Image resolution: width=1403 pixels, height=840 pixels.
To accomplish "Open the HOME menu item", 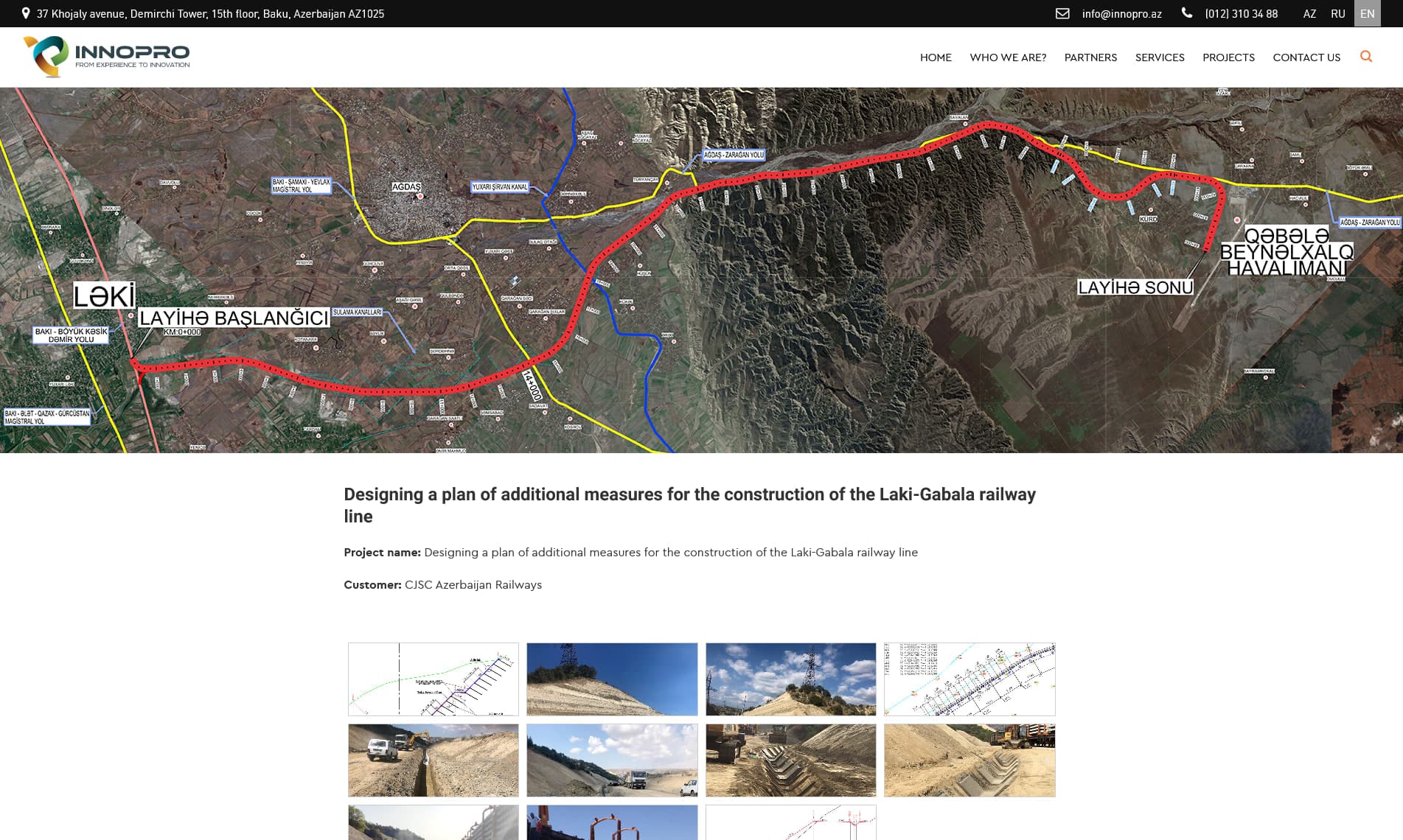I will pyautogui.click(x=936, y=57).
